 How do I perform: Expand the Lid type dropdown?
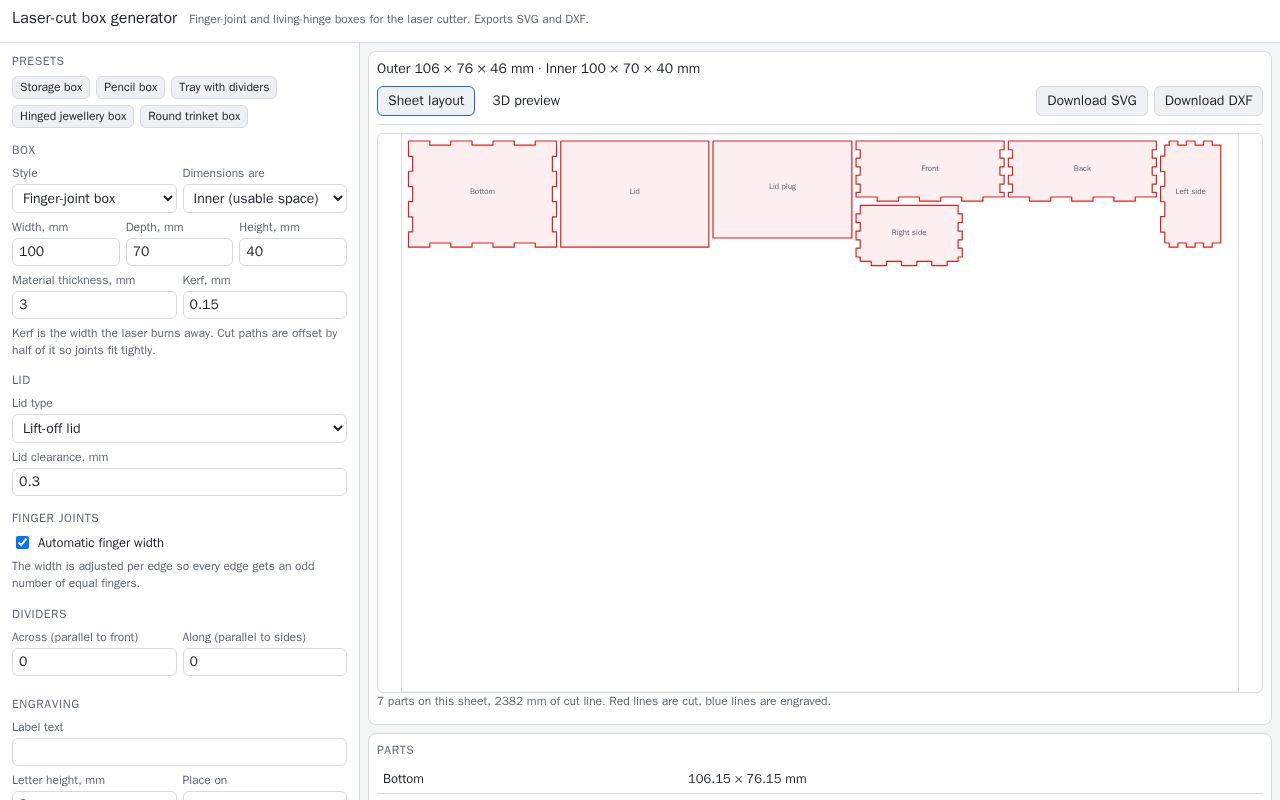(x=179, y=428)
